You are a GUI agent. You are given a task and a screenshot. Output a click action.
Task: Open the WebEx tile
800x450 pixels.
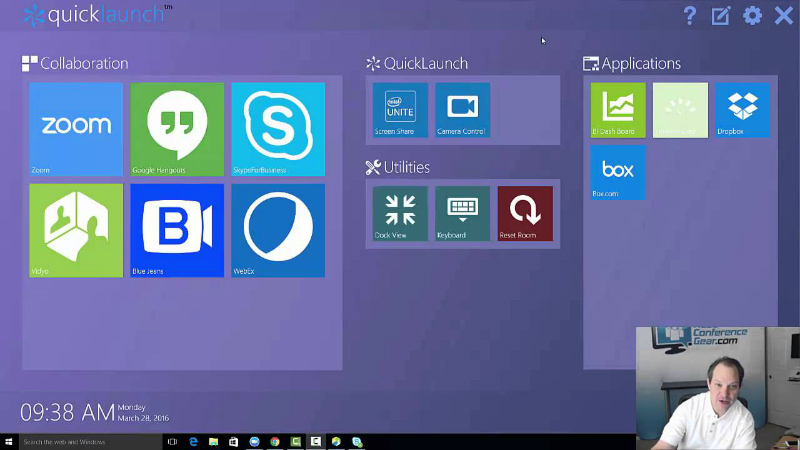click(278, 229)
